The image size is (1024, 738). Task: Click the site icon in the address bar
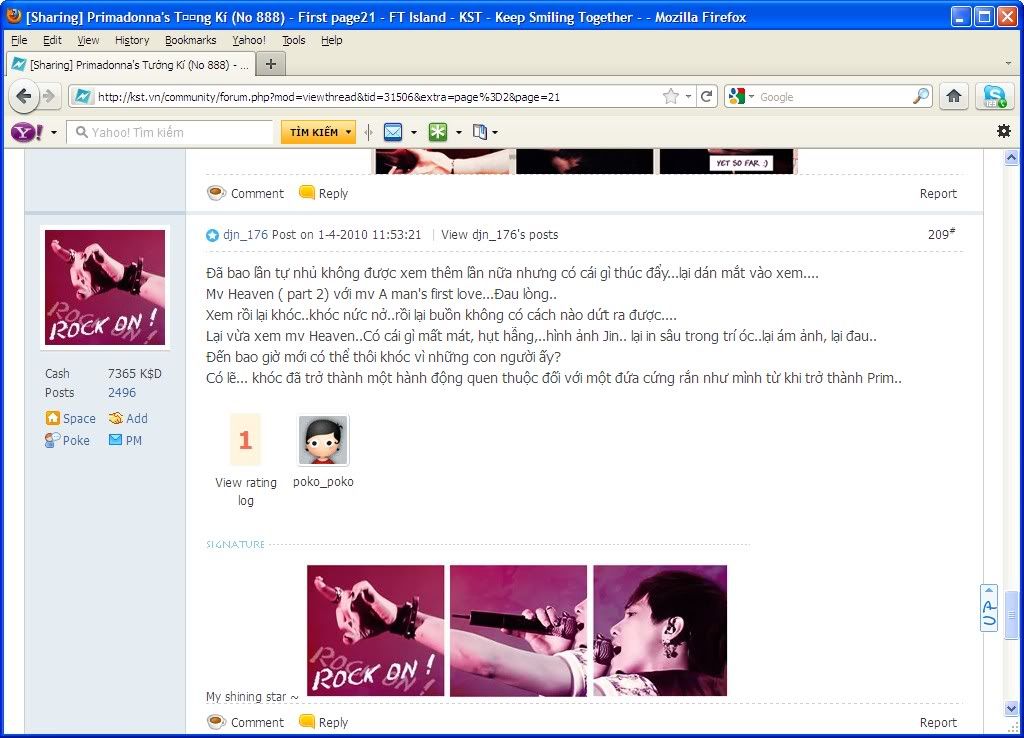83,97
